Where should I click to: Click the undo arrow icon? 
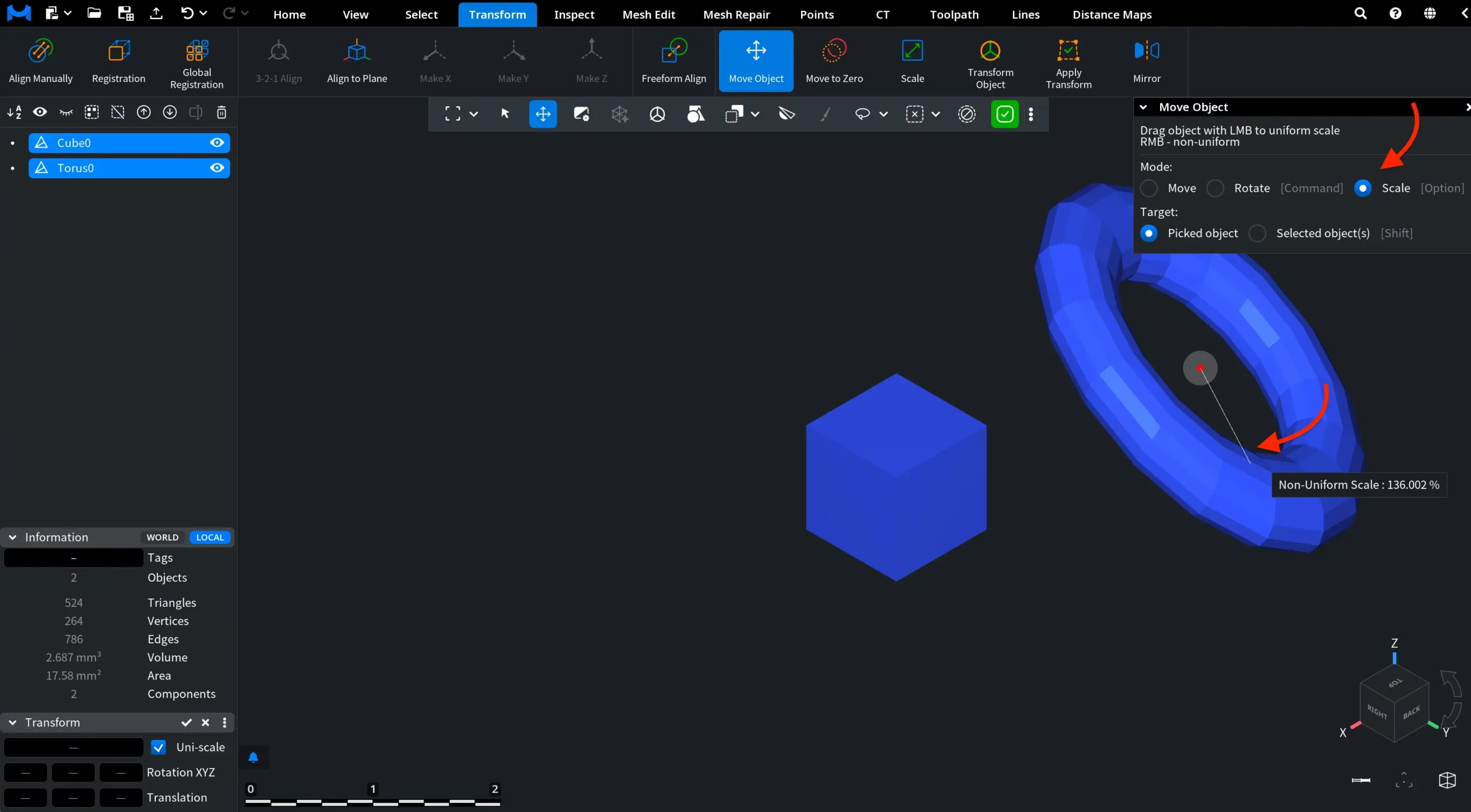click(187, 13)
